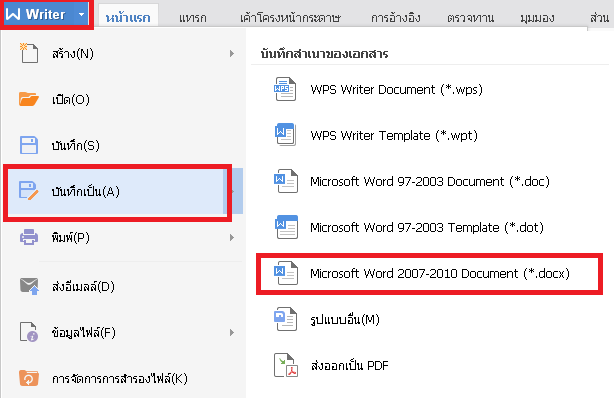The width and height of the screenshot is (614, 398).
Task: Click the save-as icon with pencil
Action: pos(29,191)
